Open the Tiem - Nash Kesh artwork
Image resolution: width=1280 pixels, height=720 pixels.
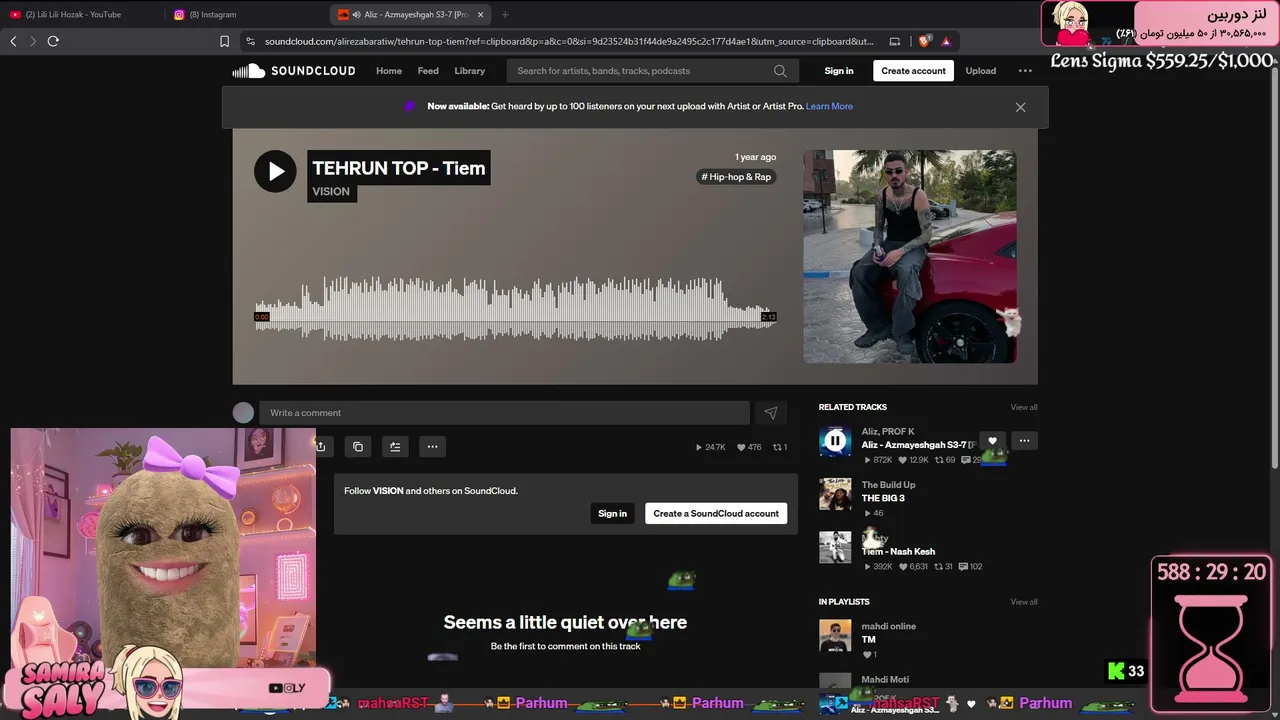(x=835, y=548)
